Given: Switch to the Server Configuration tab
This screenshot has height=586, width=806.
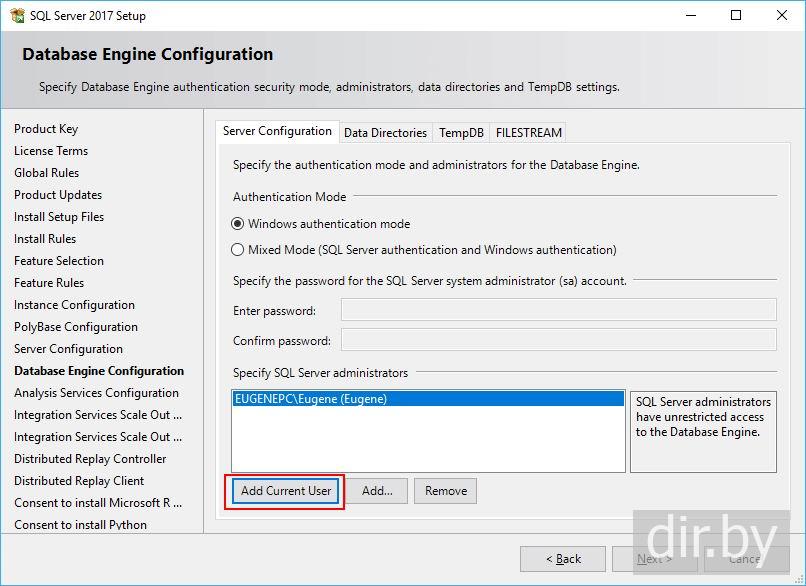Looking at the screenshot, I should coord(277,132).
